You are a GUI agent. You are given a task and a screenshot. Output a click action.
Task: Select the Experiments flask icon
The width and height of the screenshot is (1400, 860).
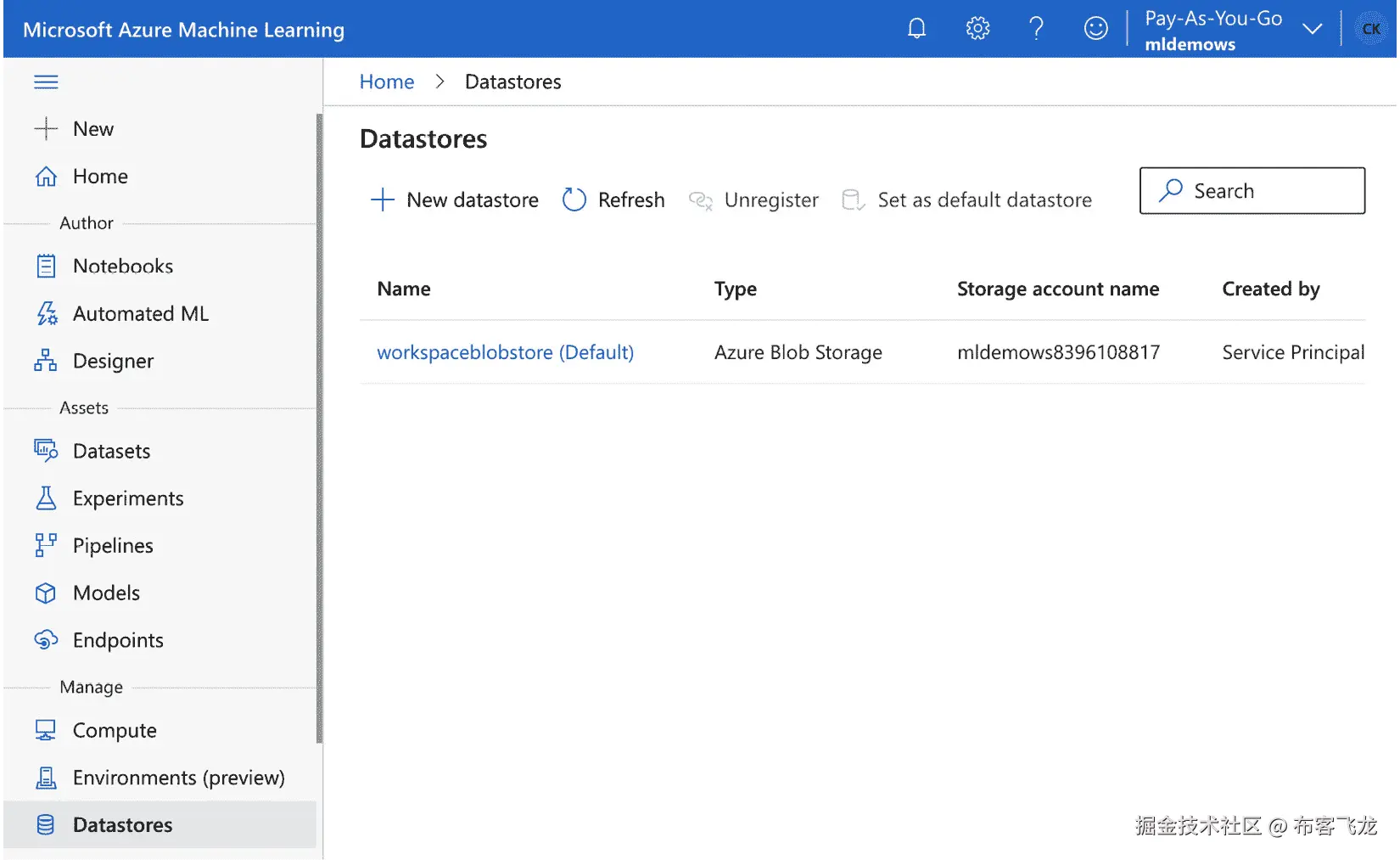pyautogui.click(x=47, y=498)
